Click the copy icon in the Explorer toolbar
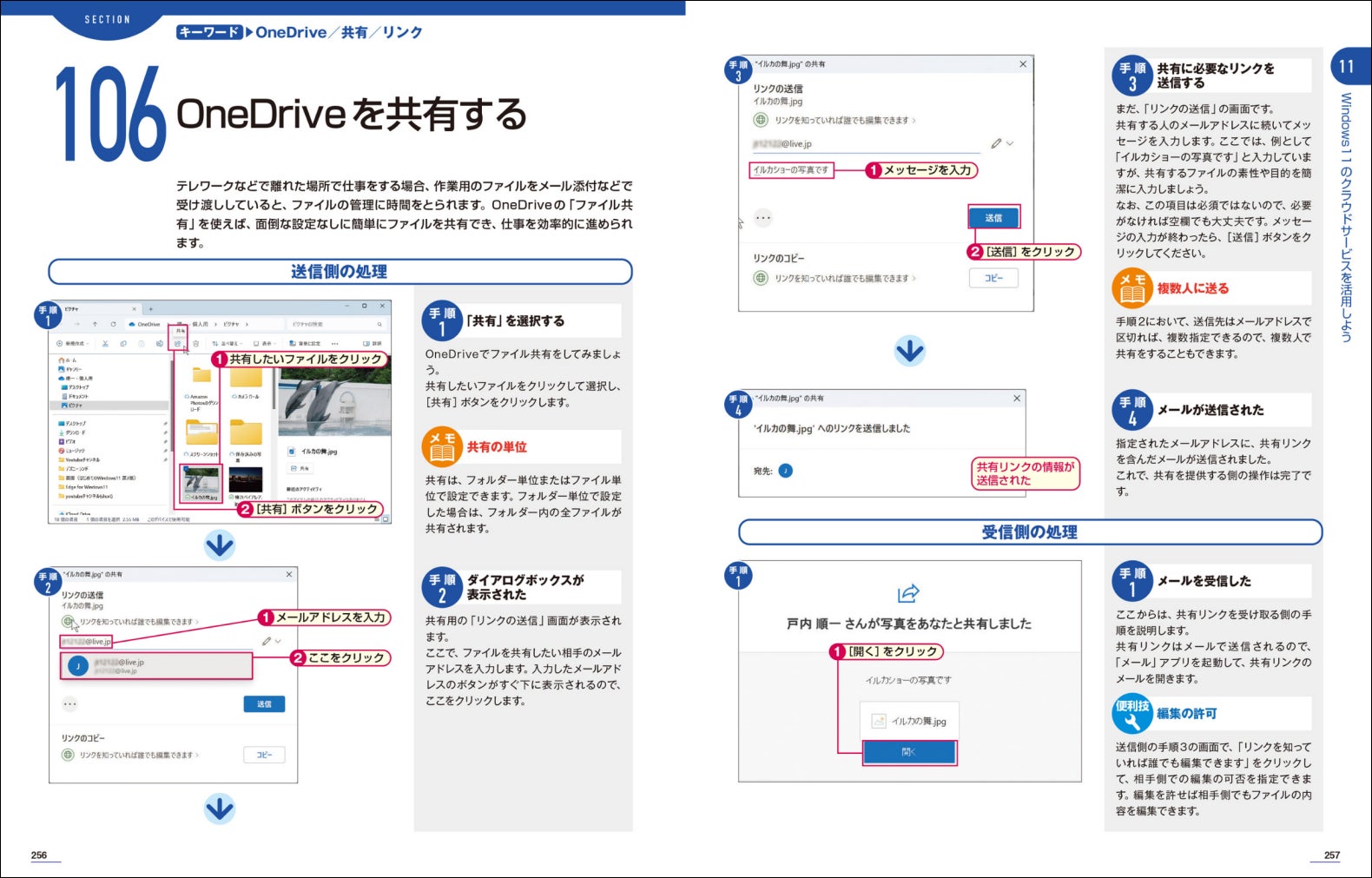The height and width of the screenshot is (878, 1372). coord(123,344)
